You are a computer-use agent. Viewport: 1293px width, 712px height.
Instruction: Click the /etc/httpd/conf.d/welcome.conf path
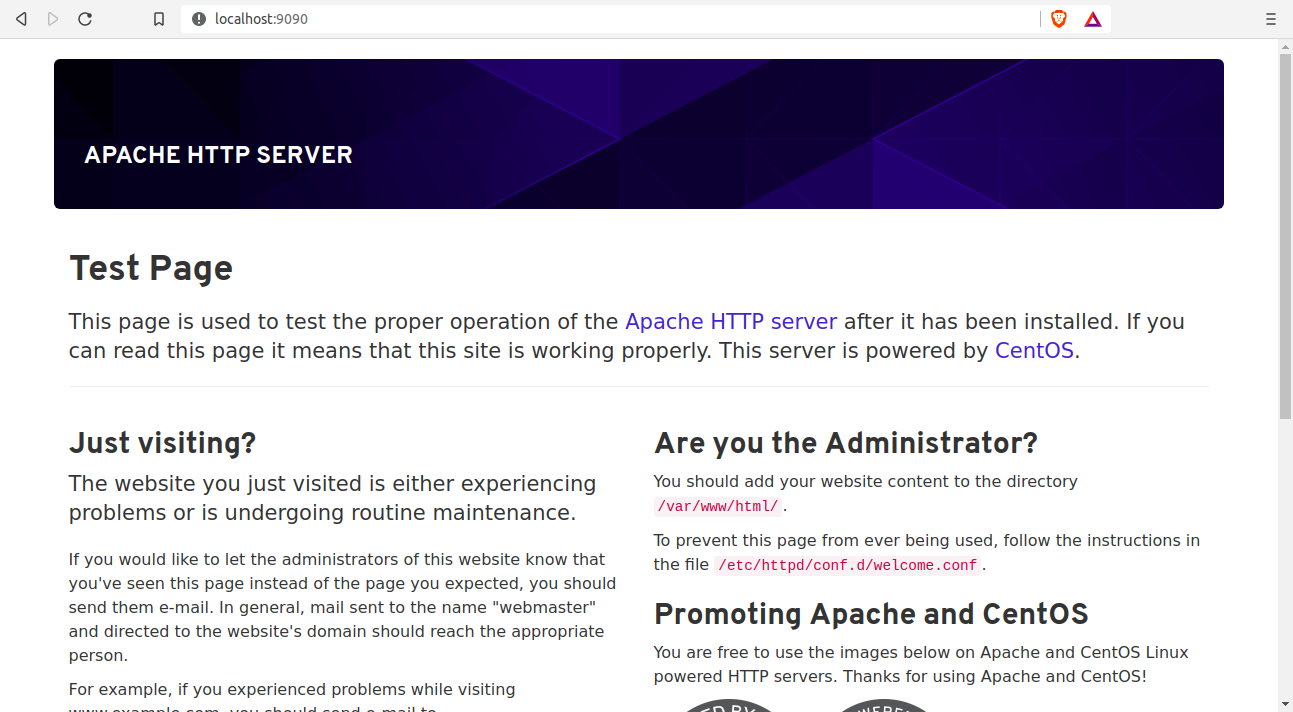[847, 565]
